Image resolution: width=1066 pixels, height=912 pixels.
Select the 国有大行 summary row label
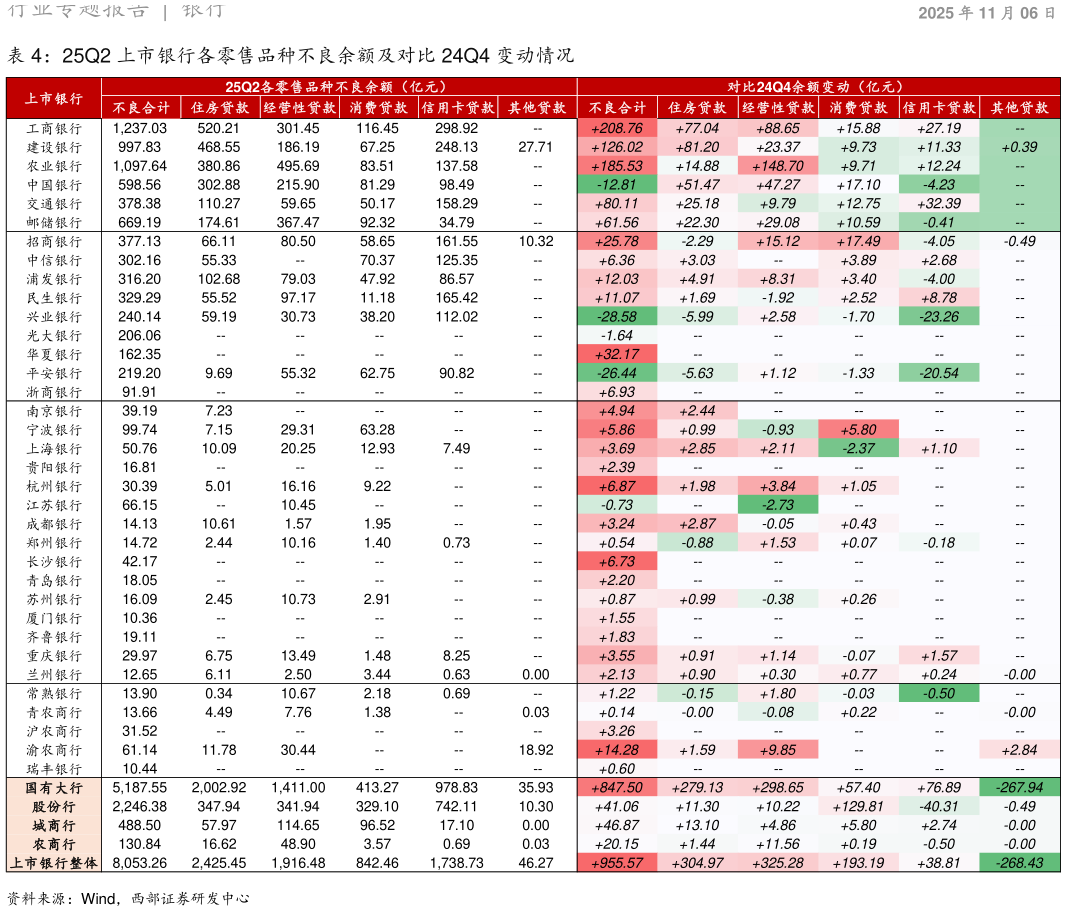54,788
